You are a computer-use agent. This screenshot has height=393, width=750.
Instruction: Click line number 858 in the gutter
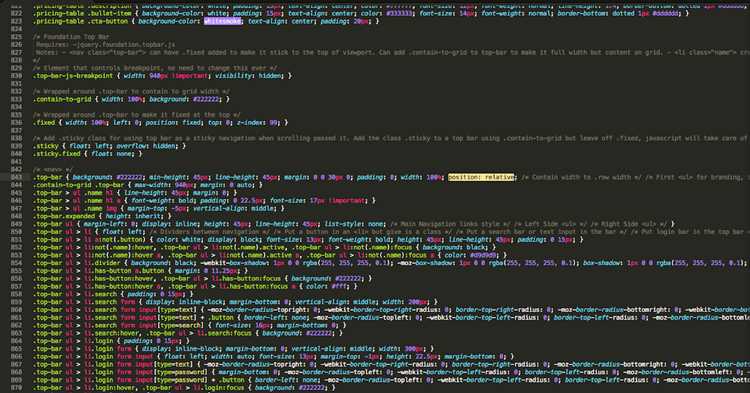pos(16,294)
